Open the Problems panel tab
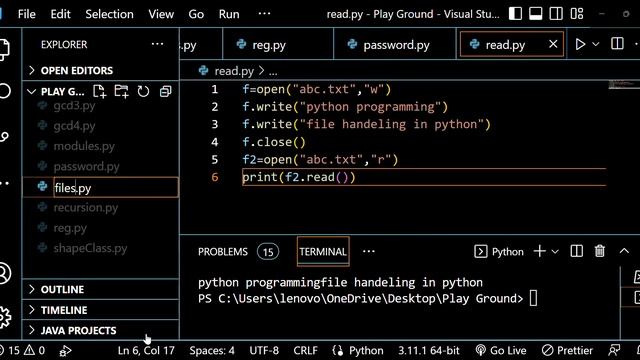 click(x=238, y=252)
